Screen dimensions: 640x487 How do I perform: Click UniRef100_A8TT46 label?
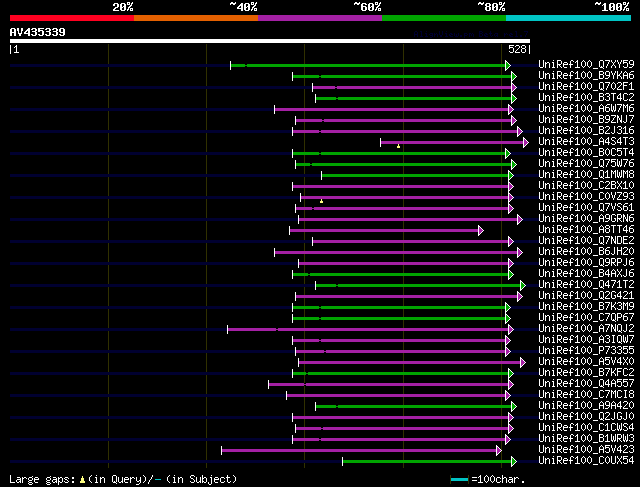click(586, 230)
